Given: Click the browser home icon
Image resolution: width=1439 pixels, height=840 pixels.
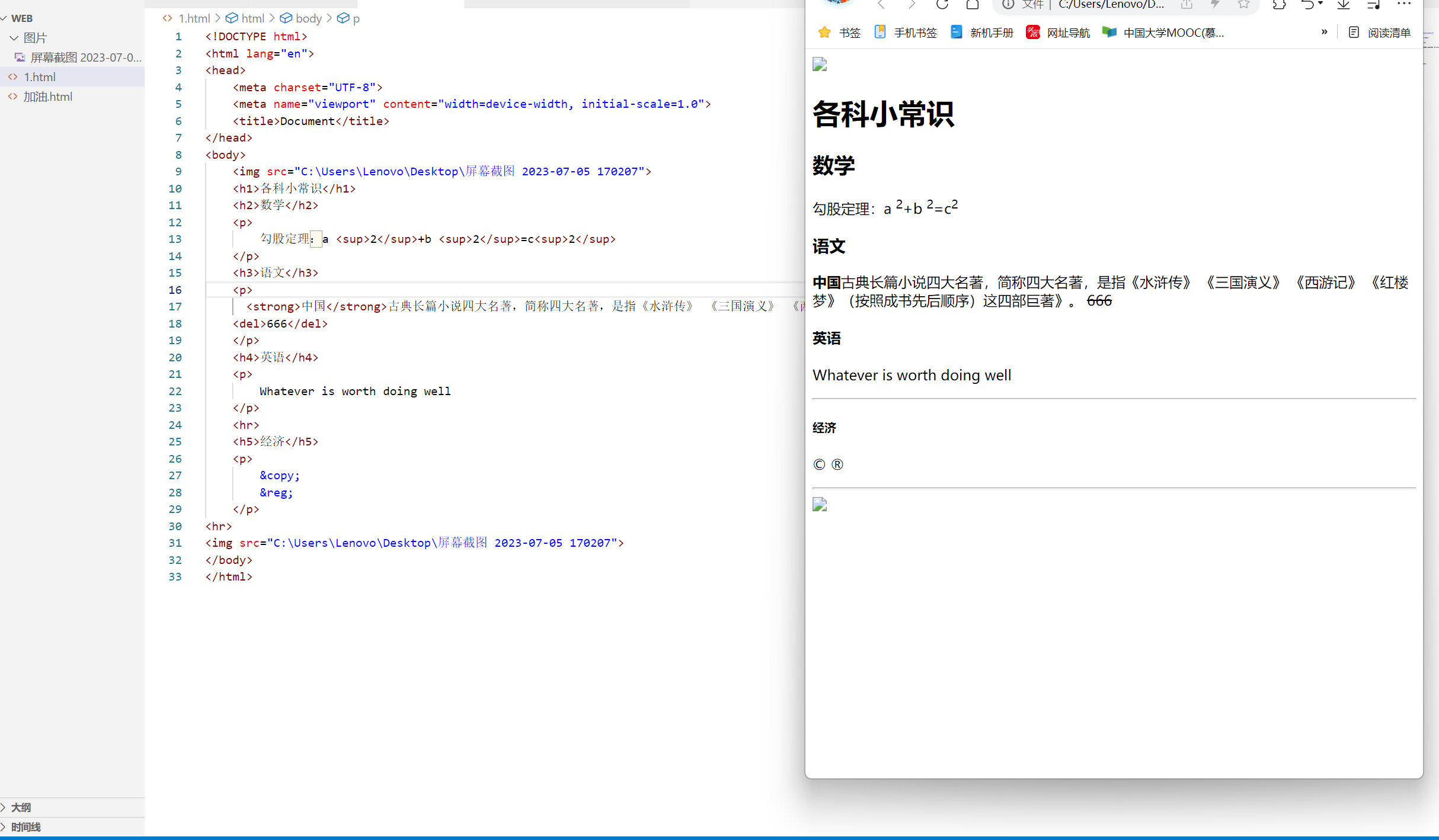Looking at the screenshot, I should point(972,5).
